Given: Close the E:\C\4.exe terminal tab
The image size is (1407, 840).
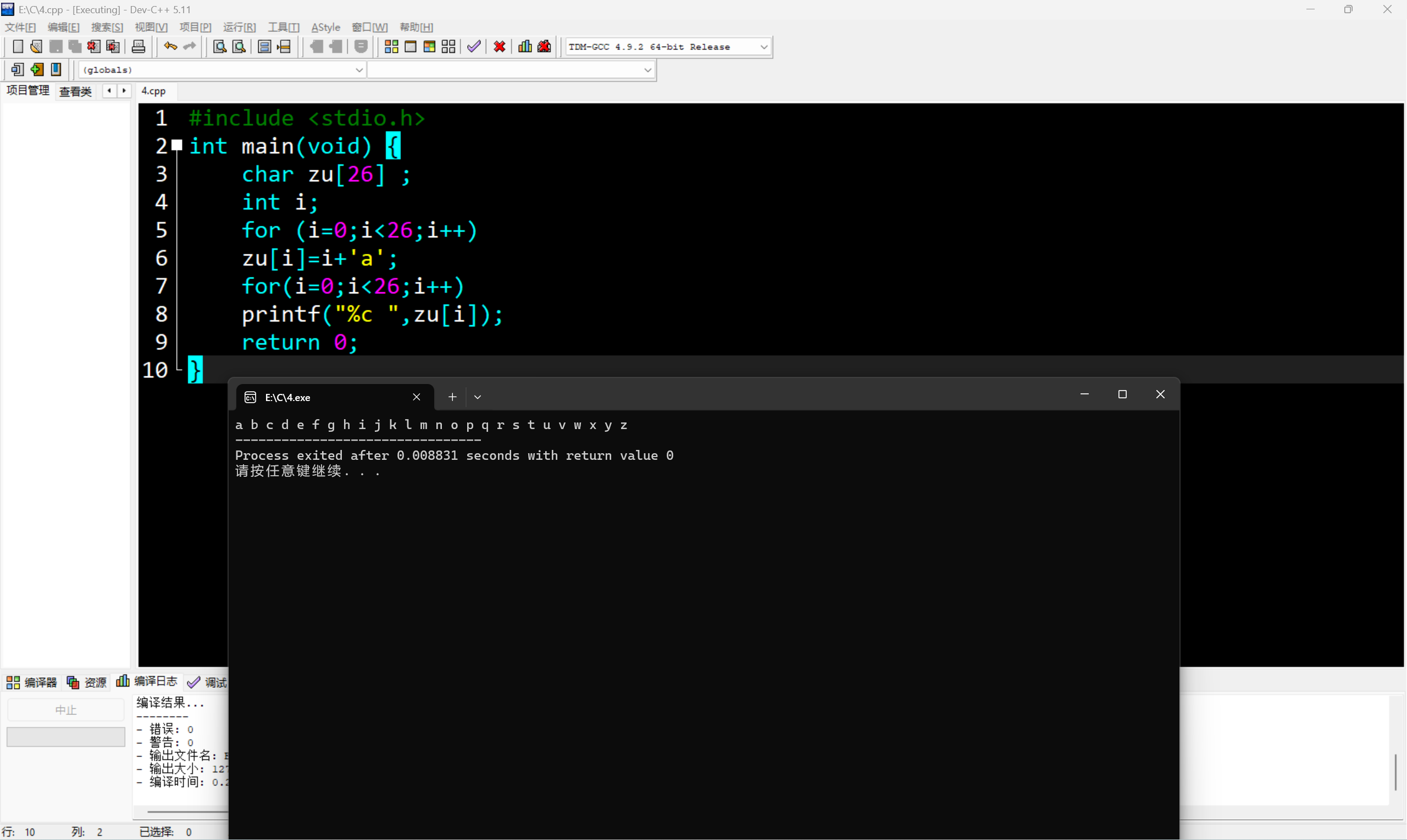Looking at the screenshot, I should (x=416, y=397).
